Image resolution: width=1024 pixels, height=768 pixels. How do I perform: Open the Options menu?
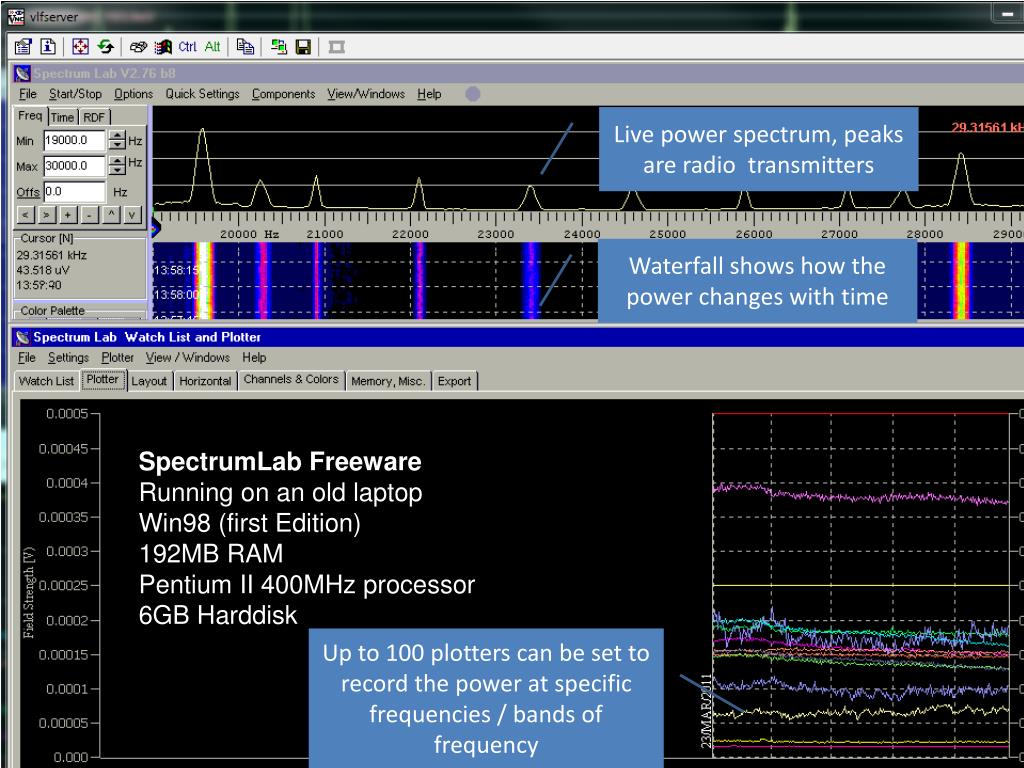click(133, 94)
